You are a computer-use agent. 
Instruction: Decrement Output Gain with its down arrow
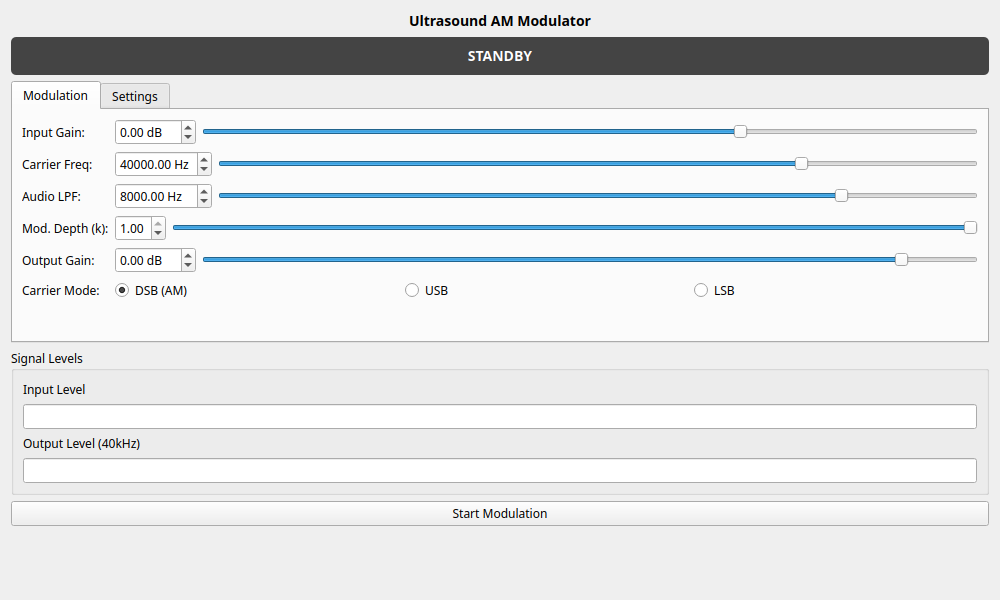pos(188,265)
